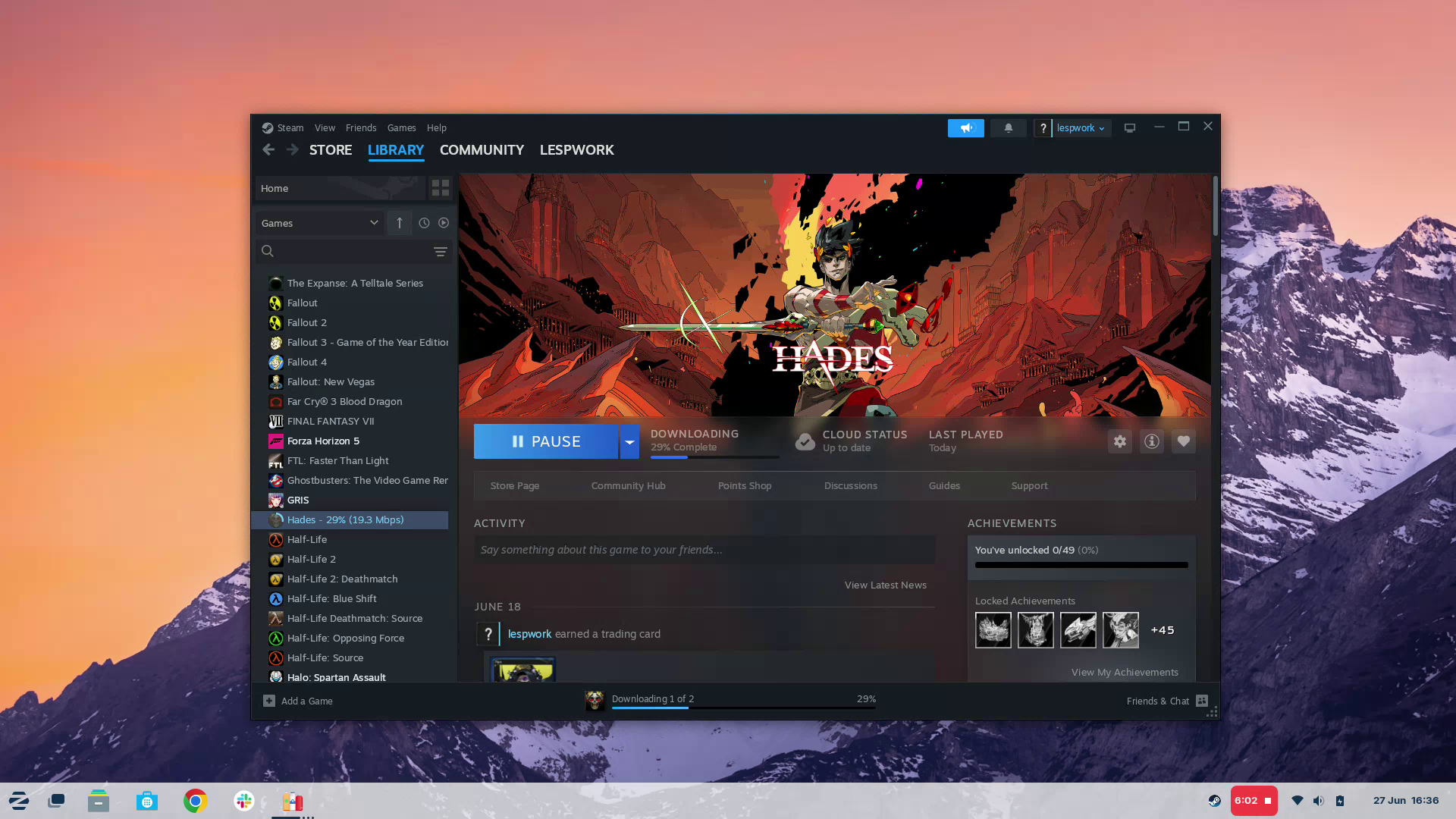Select GRIS in game list
This screenshot has width=1456, height=819.
[350, 500]
